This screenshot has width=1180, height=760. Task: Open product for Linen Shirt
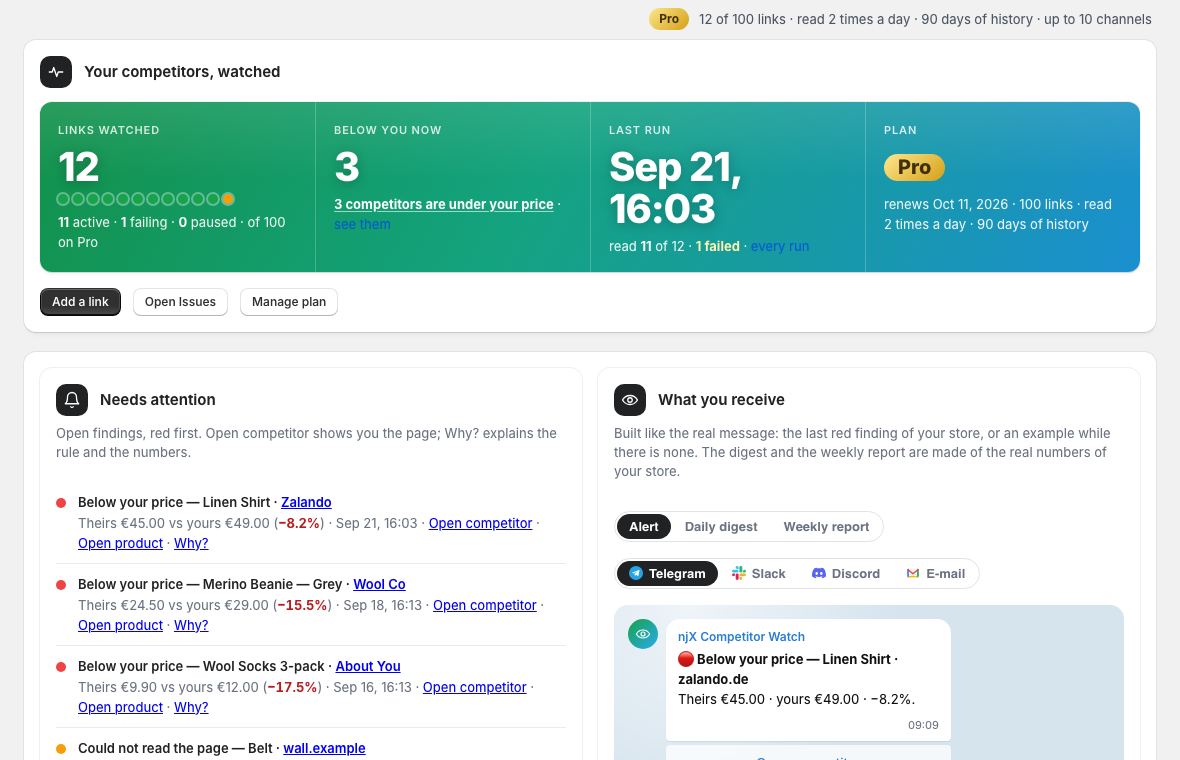point(120,543)
